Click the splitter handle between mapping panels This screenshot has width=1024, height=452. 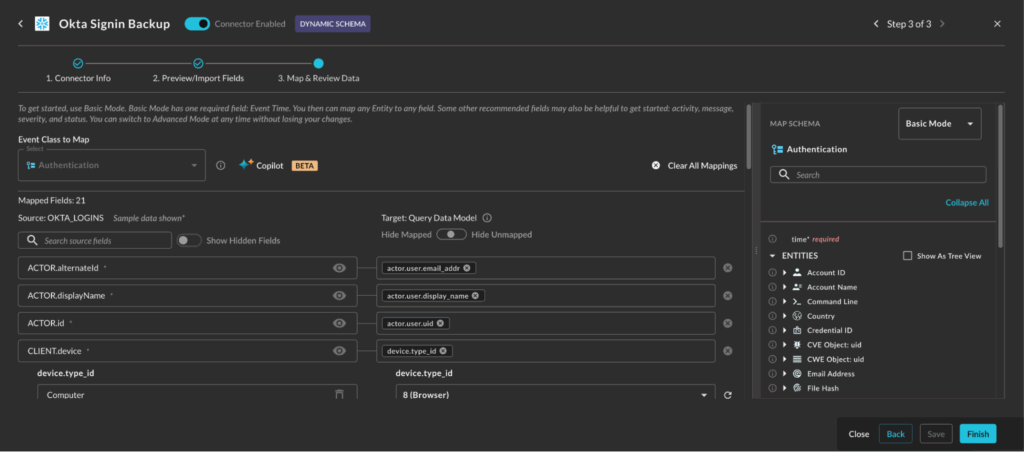click(x=756, y=250)
